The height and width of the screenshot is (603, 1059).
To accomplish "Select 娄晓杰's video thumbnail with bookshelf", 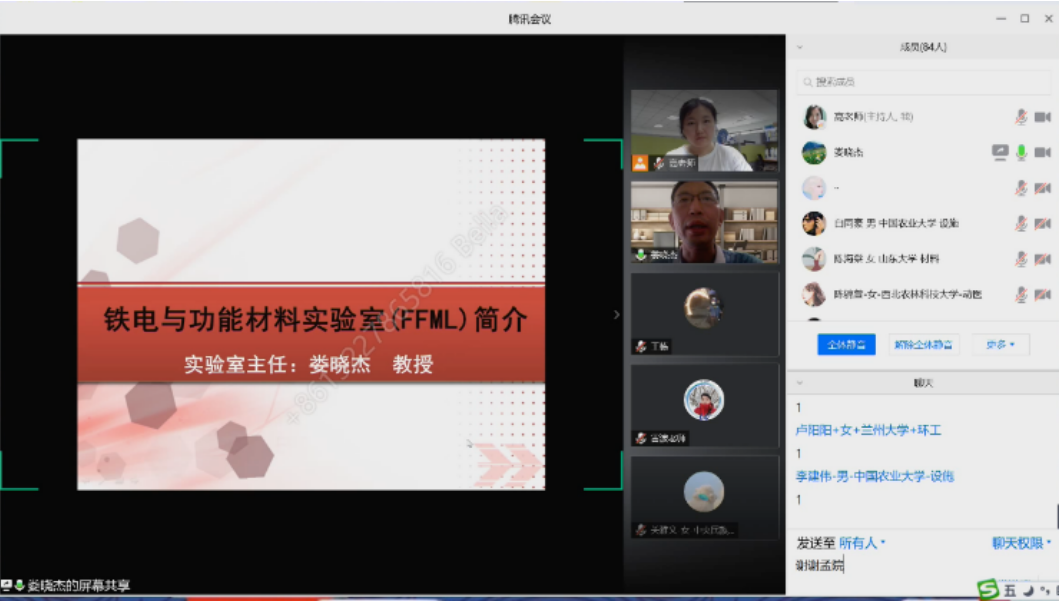I will click(704, 221).
